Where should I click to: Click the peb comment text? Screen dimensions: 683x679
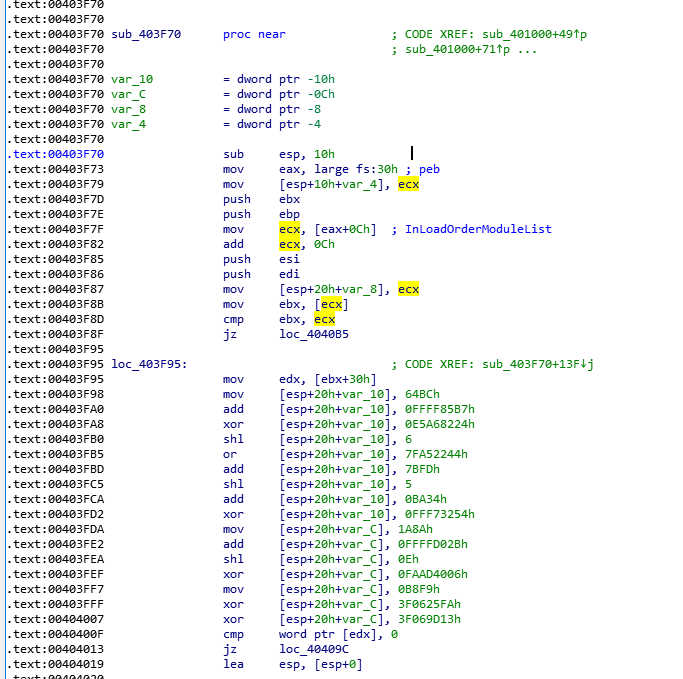(x=429, y=169)
